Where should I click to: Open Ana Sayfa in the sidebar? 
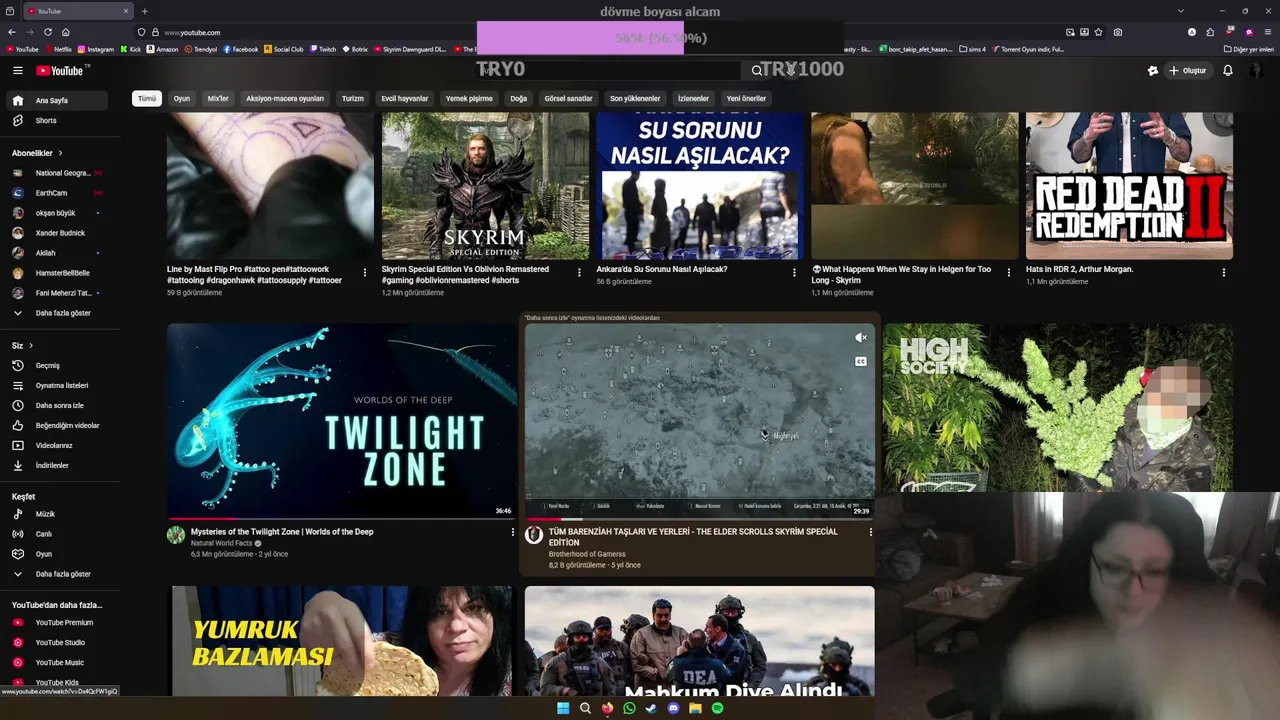56,101
